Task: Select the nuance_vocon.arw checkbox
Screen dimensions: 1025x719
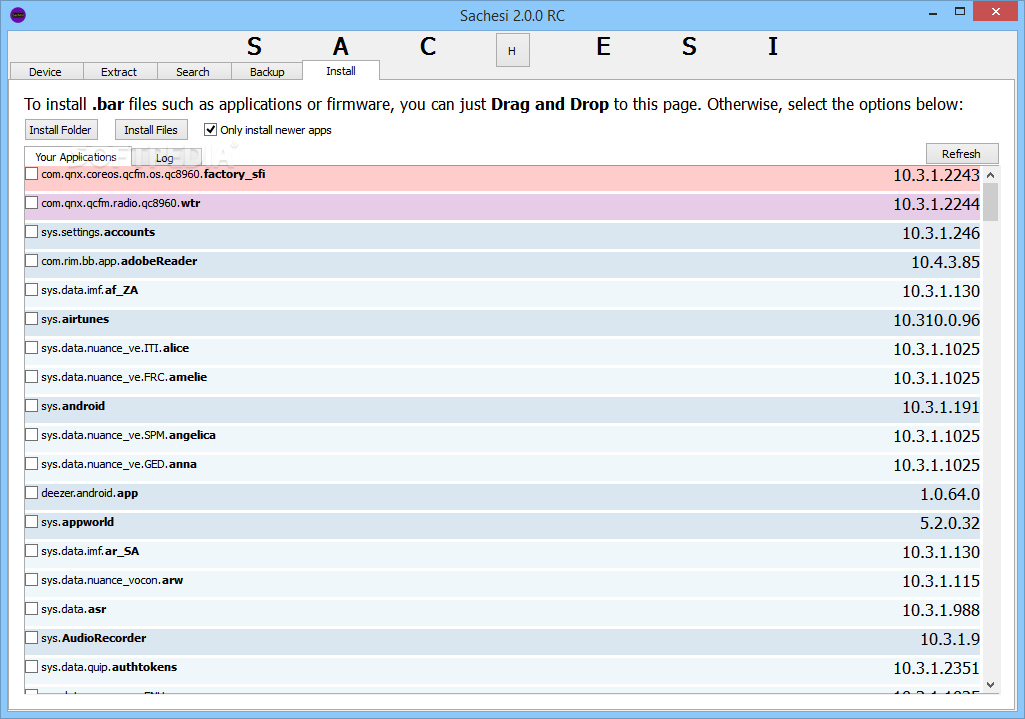Action: [x=31, y=579]
